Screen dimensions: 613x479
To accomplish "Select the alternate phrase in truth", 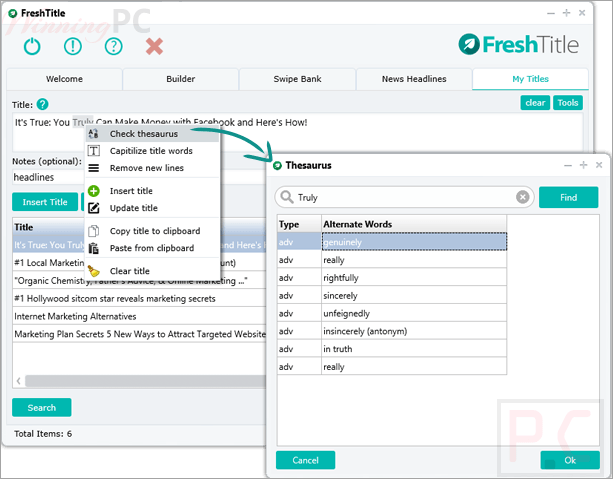I will 414,349.
